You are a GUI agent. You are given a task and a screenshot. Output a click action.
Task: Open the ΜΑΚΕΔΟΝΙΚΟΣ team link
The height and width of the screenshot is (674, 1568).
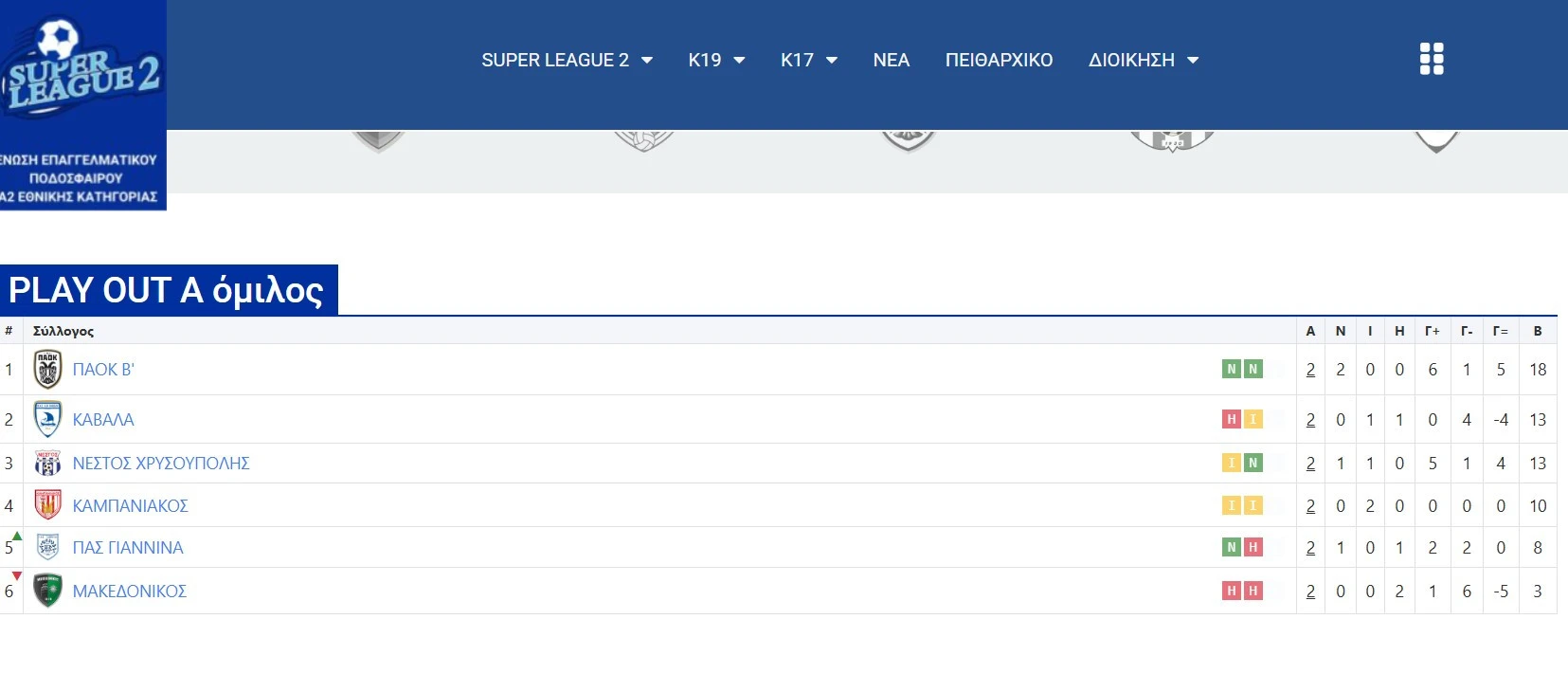129,592
